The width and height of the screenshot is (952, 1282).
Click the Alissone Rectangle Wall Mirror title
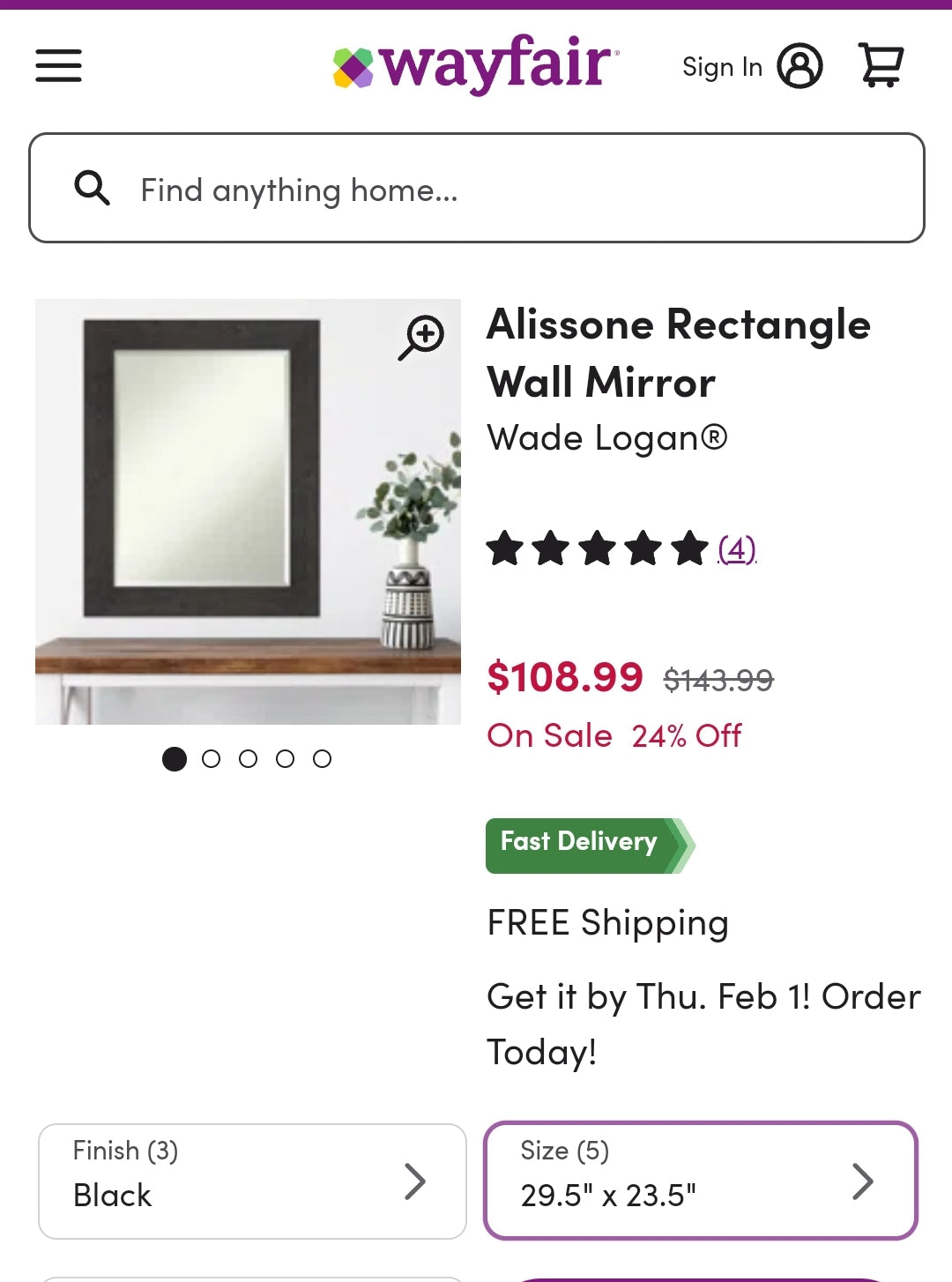679,352
